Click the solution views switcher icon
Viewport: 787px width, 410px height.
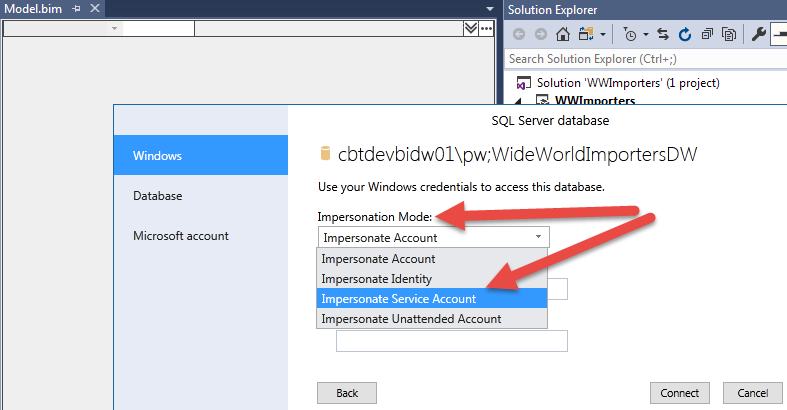point(587,34)
